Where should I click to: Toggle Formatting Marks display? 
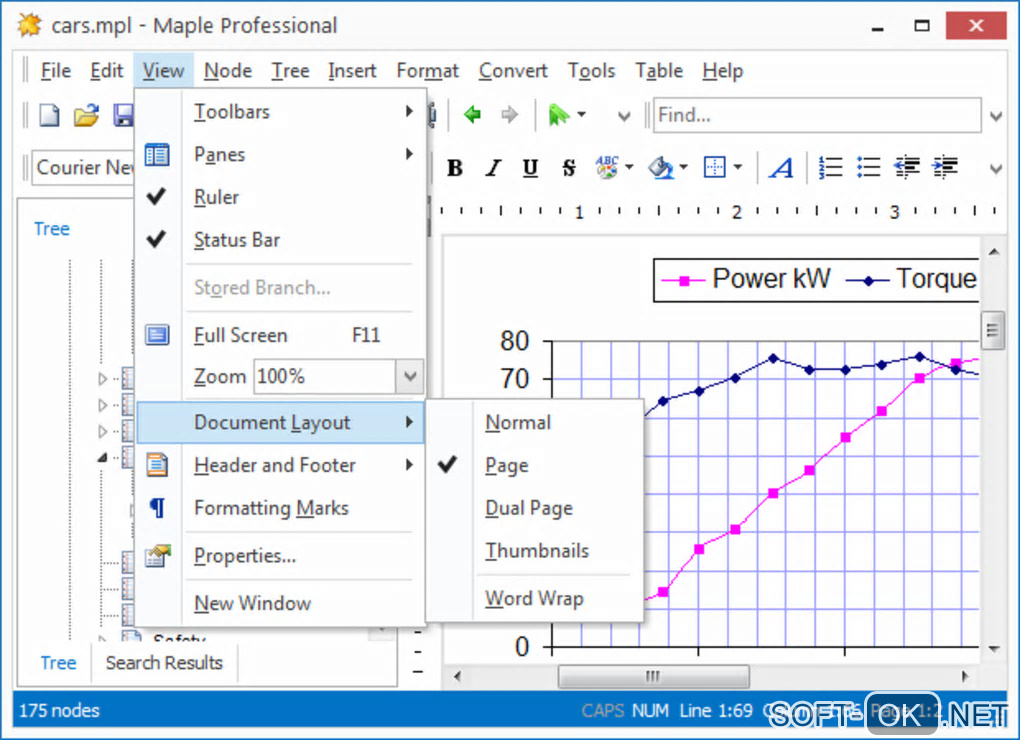(x=280, y=508)
